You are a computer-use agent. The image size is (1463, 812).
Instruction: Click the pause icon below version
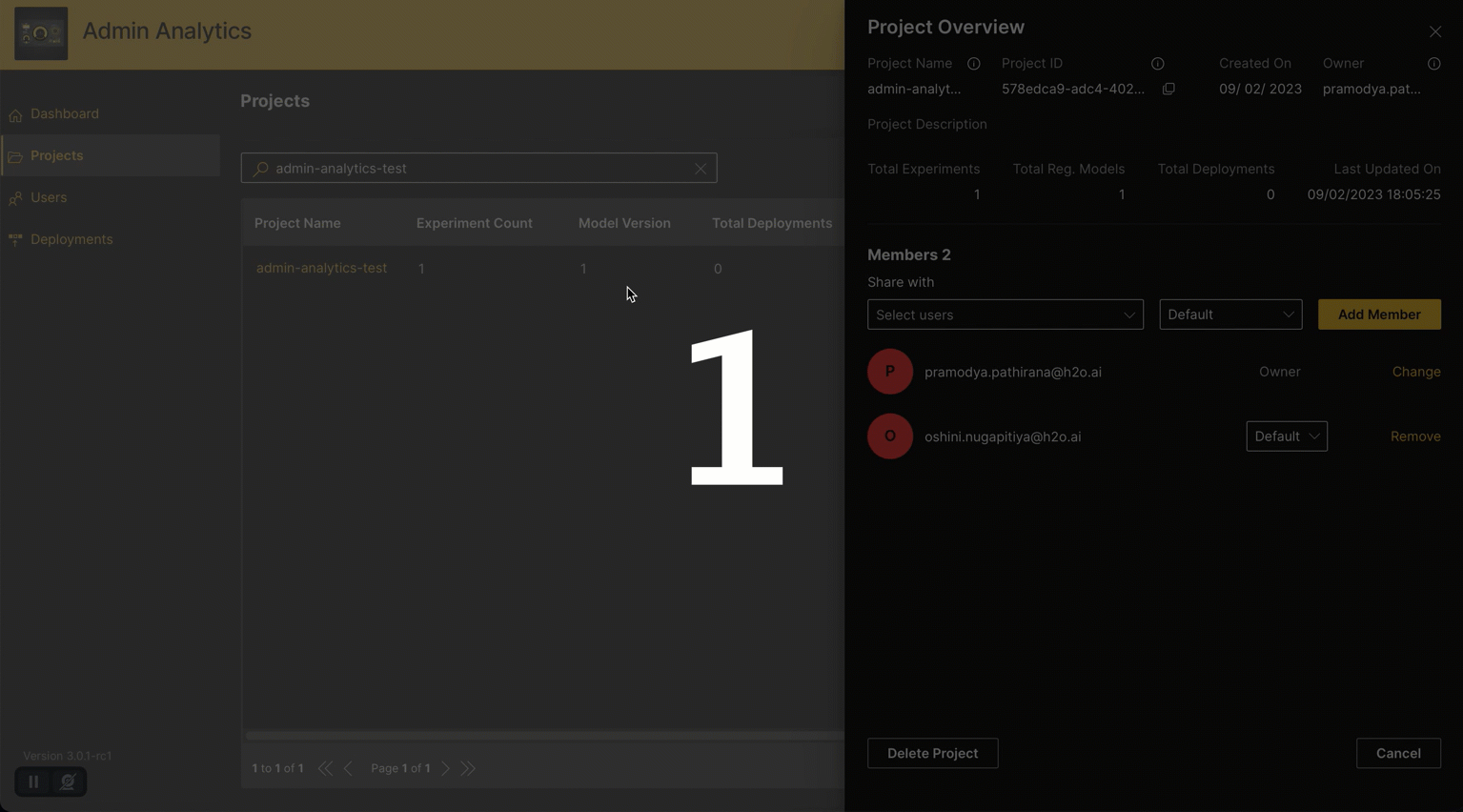[33, 782]
